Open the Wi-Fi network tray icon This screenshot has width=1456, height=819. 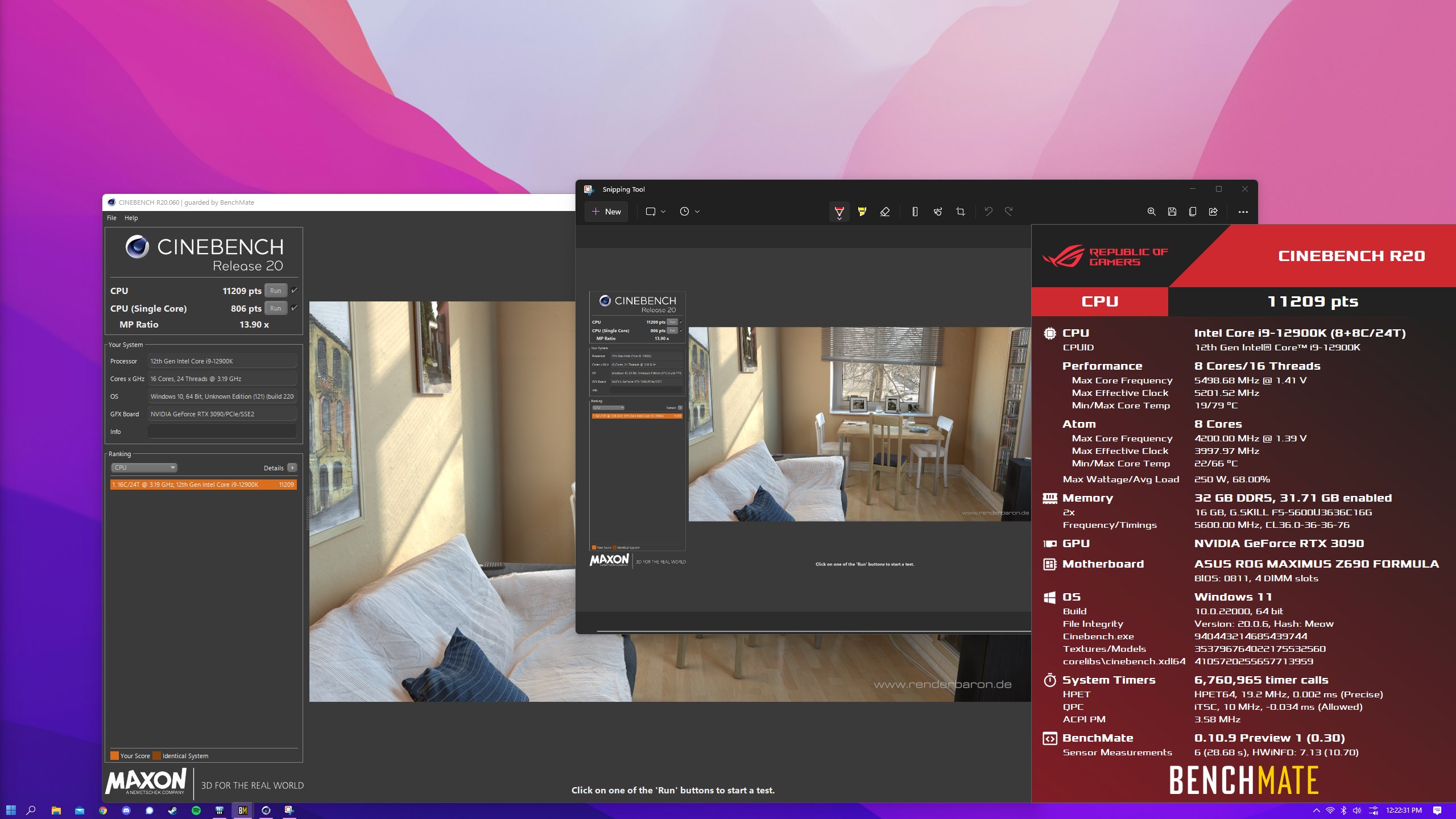pos(1330,810)
